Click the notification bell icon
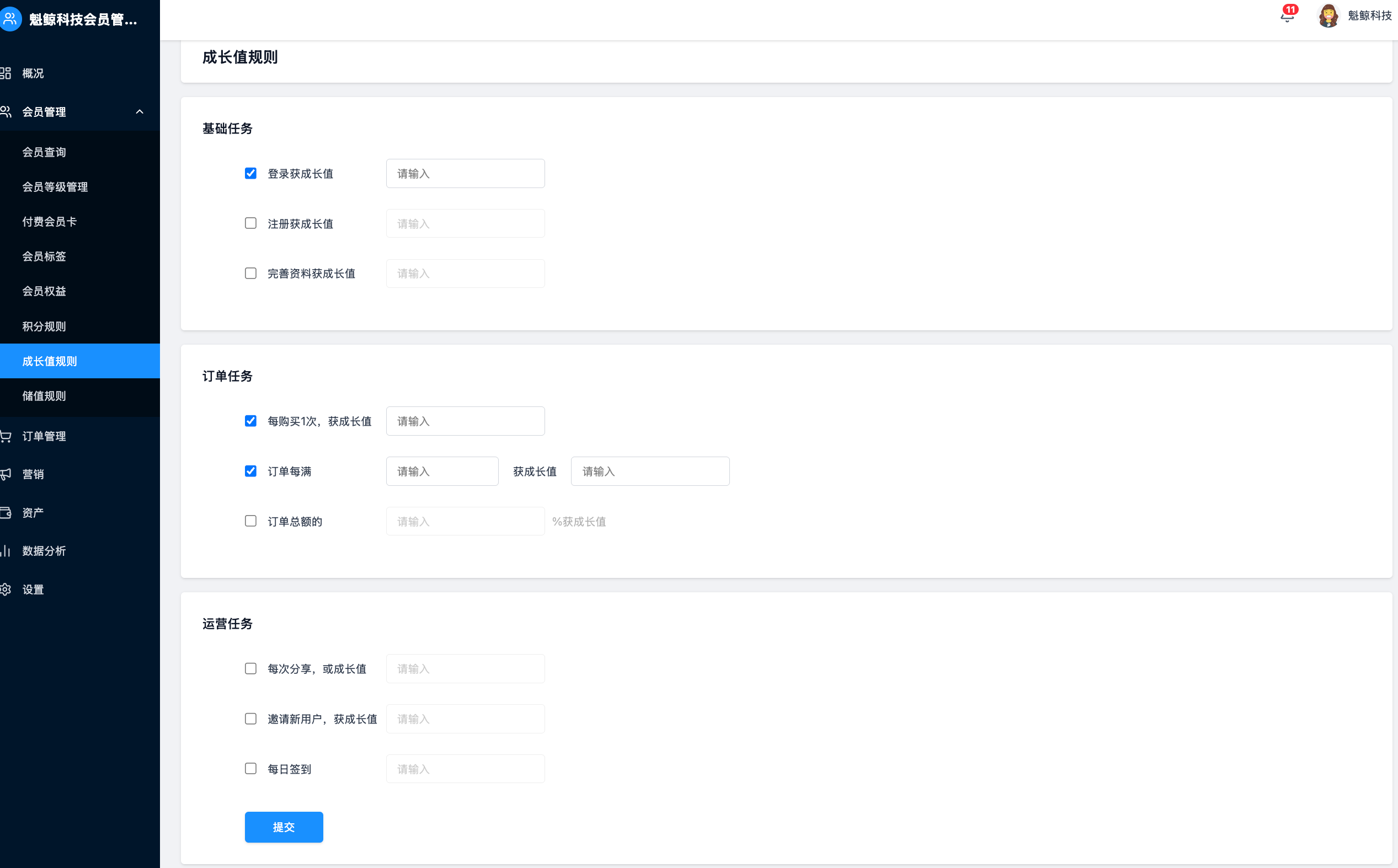This screenshot has height=868, width=1398. pyautogui.click(x=1287, y=17)
